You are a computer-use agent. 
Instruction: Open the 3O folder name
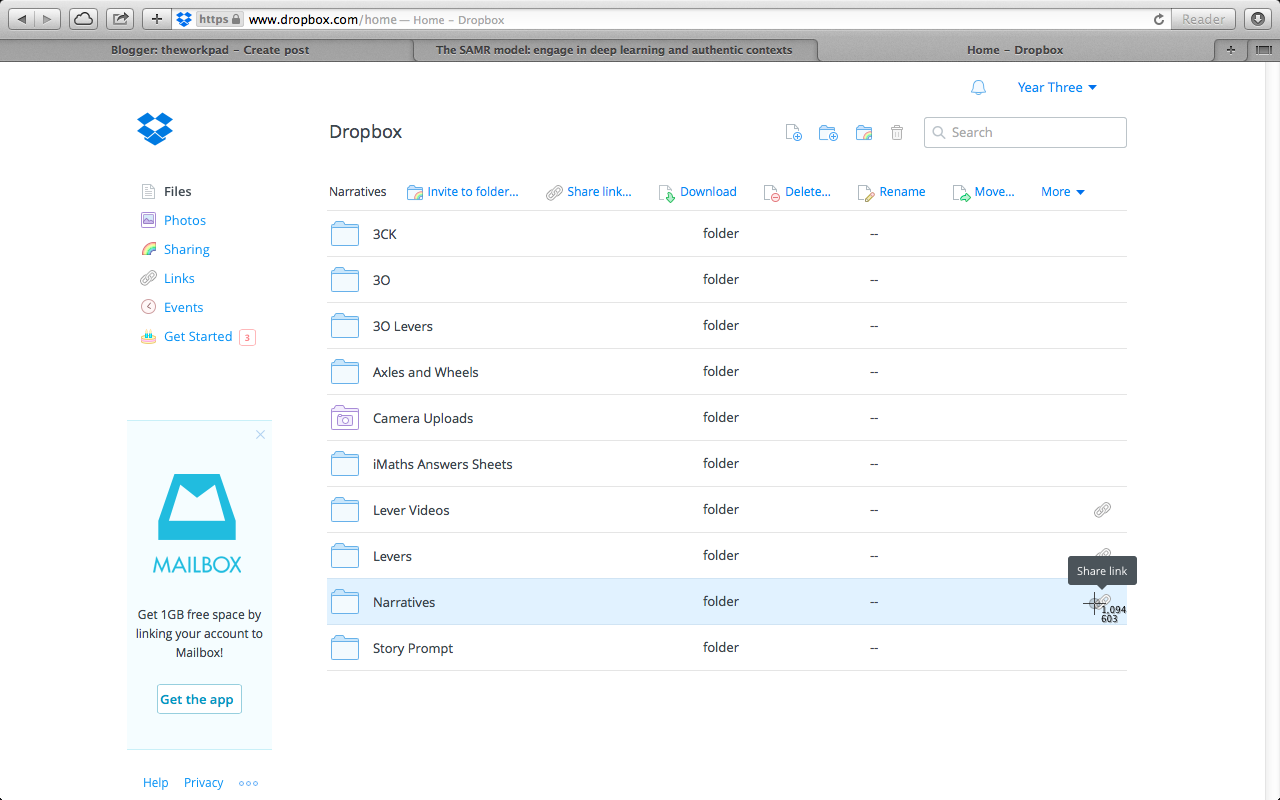point(382,280)
